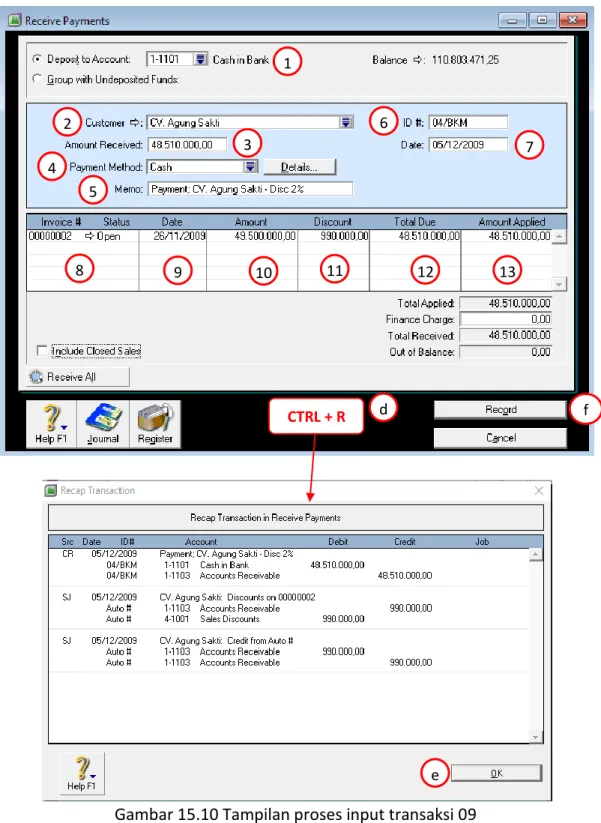
Task: Click Sales Discounts row in recap
Action: pyautogui.click(x=236, y=619)
